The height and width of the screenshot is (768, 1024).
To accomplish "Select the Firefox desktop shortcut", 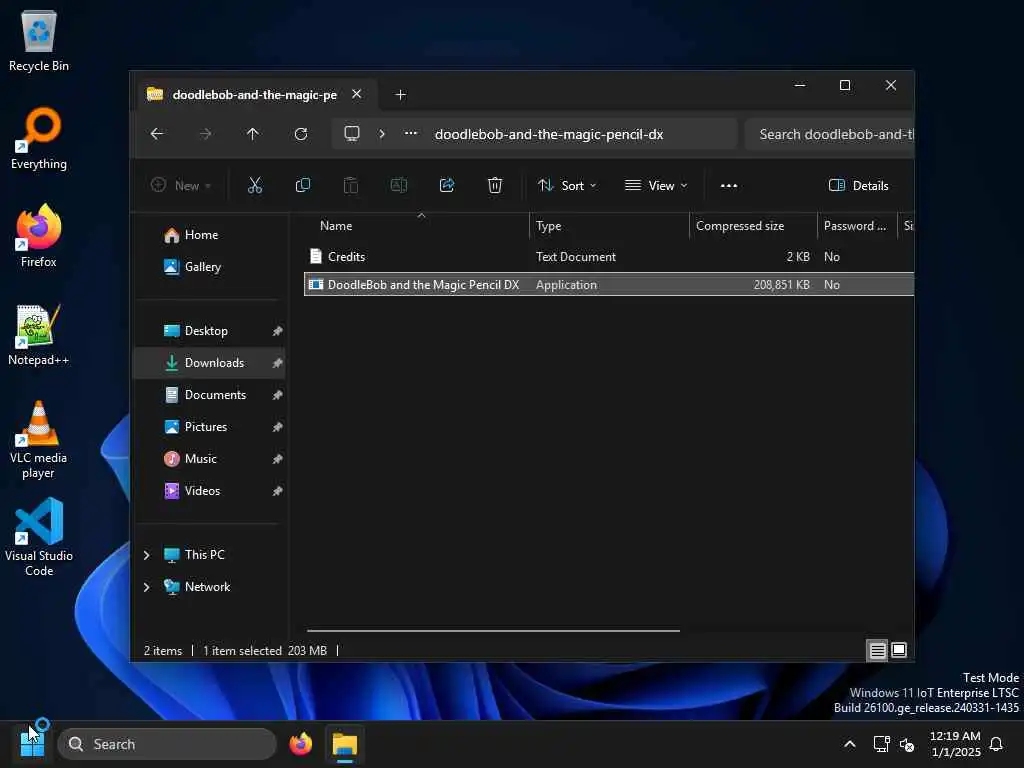I will (x=39, y=236).
